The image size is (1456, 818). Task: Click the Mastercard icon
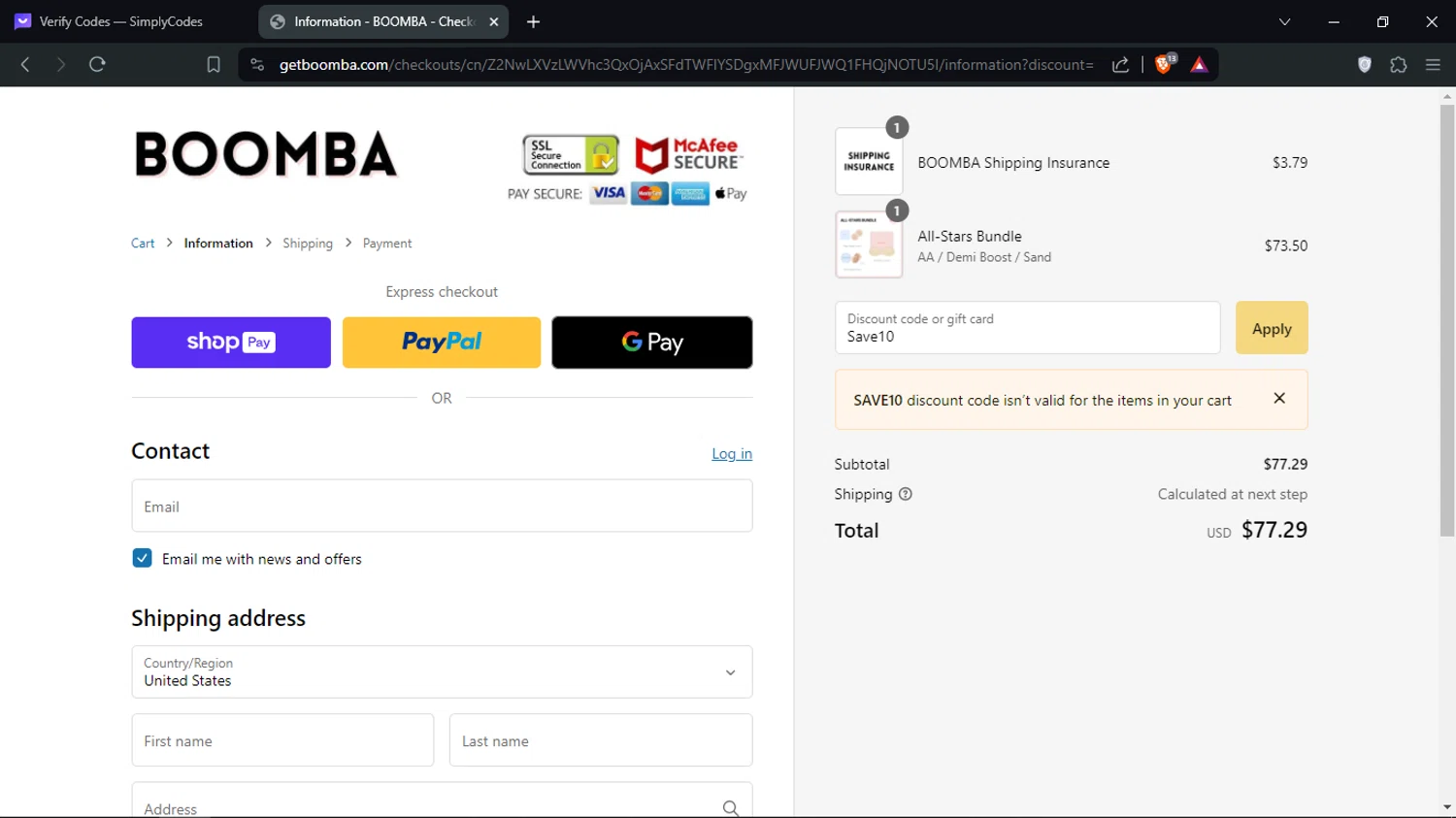click(x=649, y=193)
